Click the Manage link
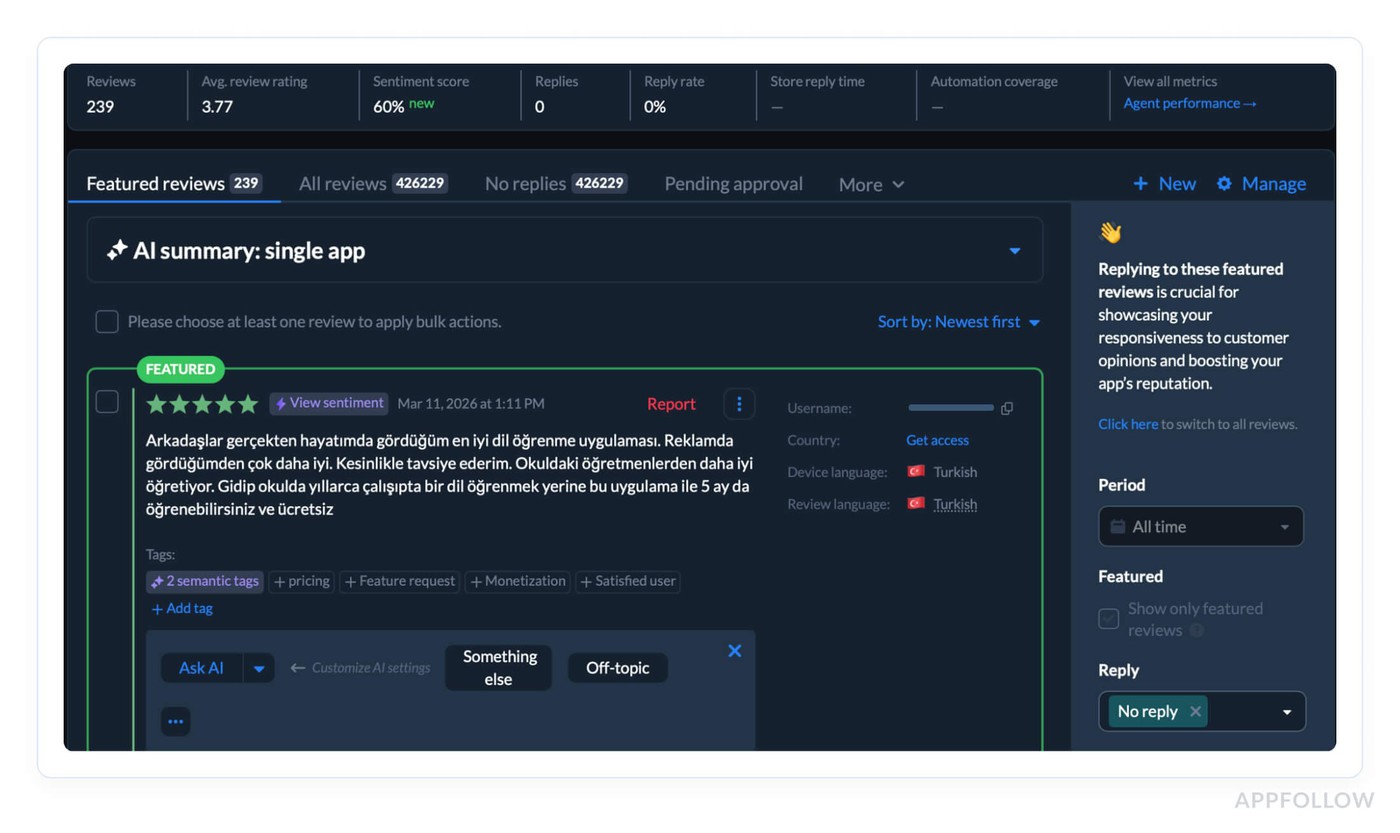This screenshot has width=1400, height=833. pyautogui.click(x=1261, y=184)
